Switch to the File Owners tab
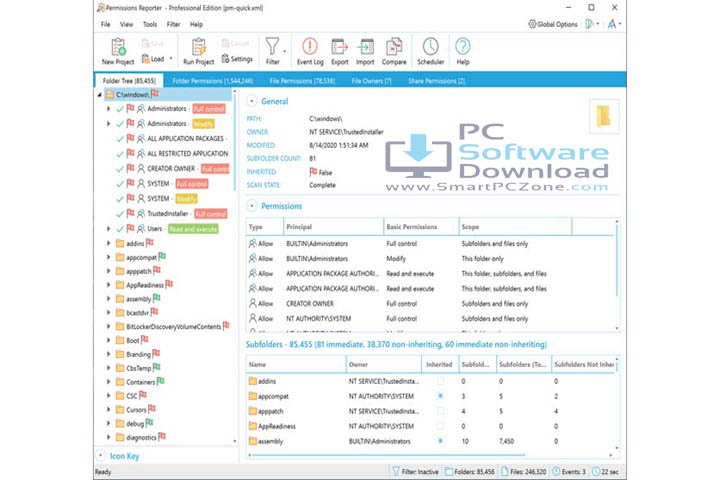 pyautogui.click(x=371, y=81)
